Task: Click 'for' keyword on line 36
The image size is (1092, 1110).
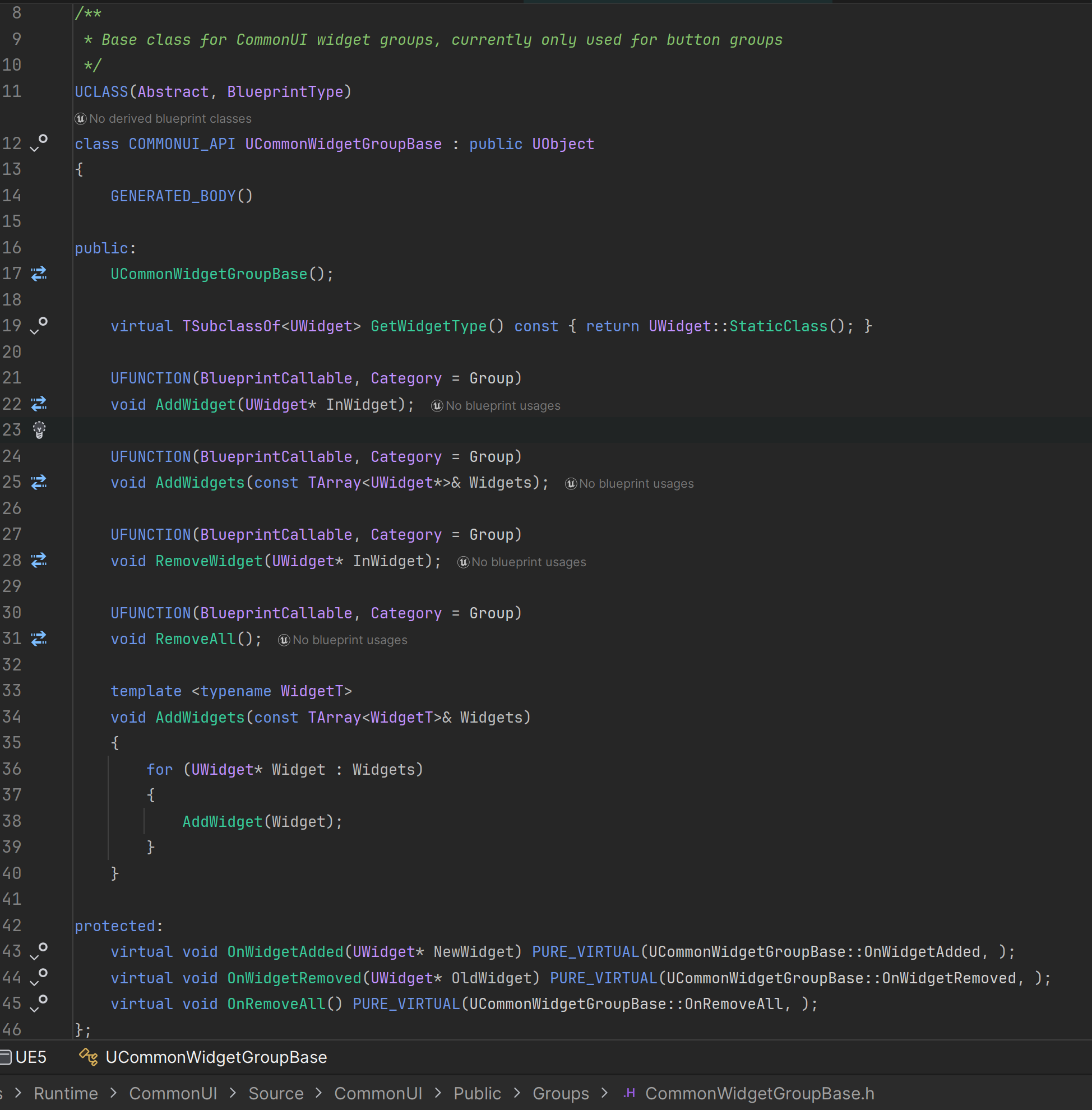Action: click(159, 769)
